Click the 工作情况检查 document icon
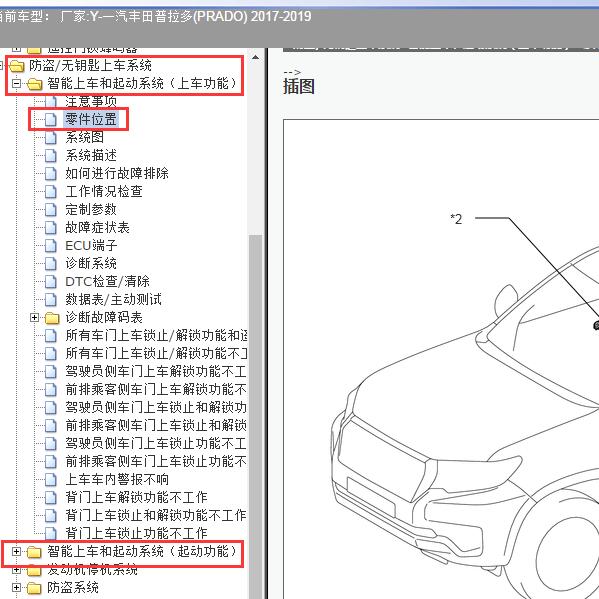The width and height of the screenshot is (599, 599). 50,191
